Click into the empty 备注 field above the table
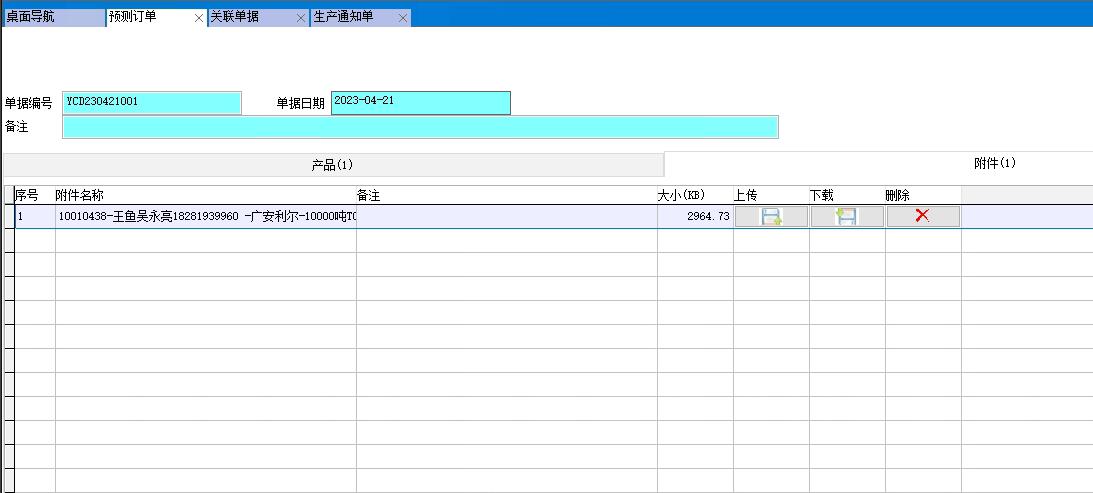Screen dimensions: 1093x493 tap(420, 127)
